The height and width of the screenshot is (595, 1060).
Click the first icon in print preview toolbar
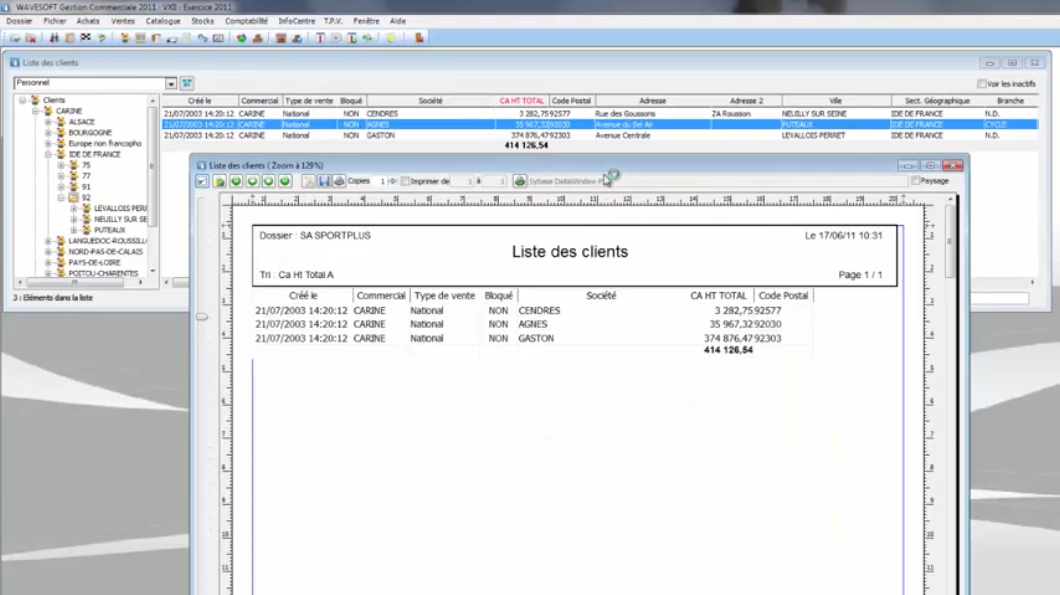tap(202, 181)
